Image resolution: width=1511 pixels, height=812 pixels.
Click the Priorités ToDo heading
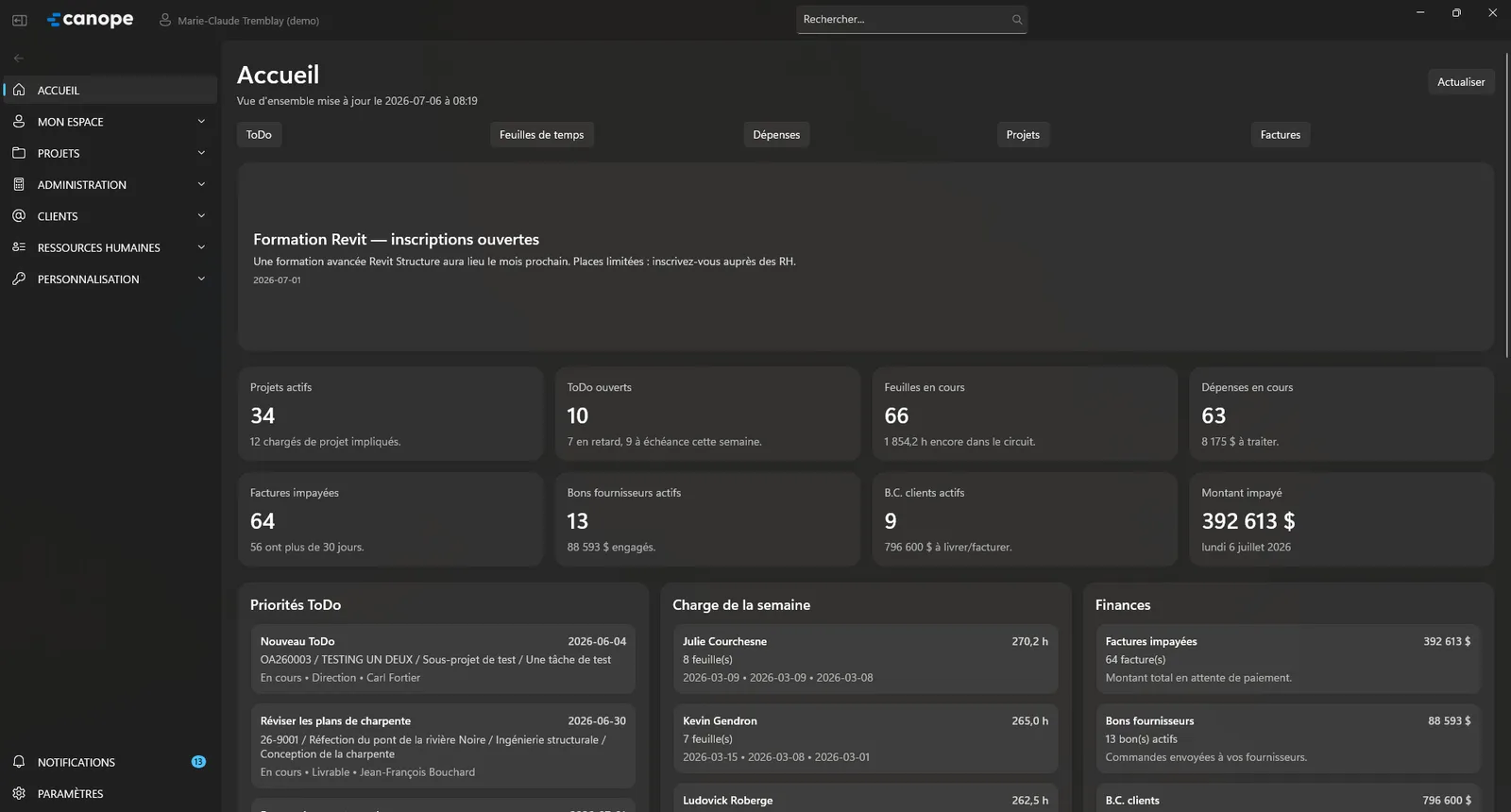click(296, 605)
